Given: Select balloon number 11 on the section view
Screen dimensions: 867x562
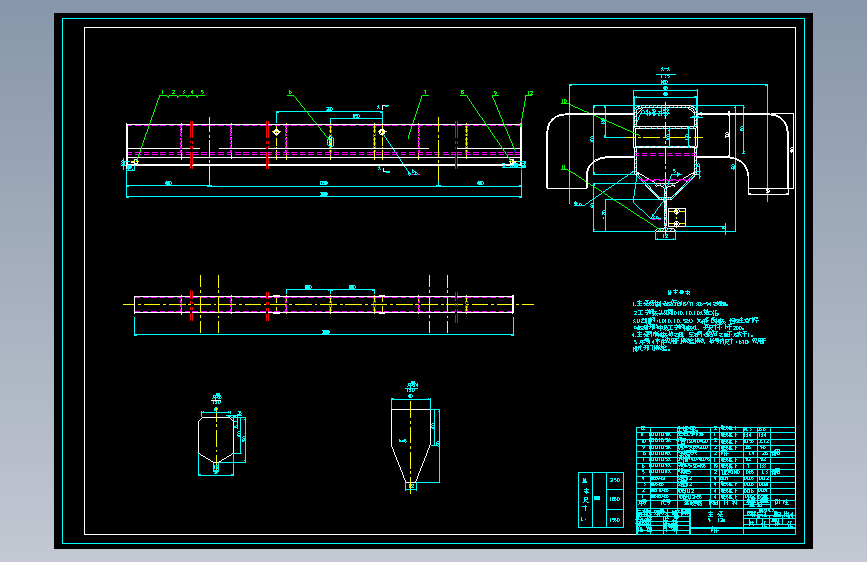Looking at the screenshot, I should (x=564, y=168).
